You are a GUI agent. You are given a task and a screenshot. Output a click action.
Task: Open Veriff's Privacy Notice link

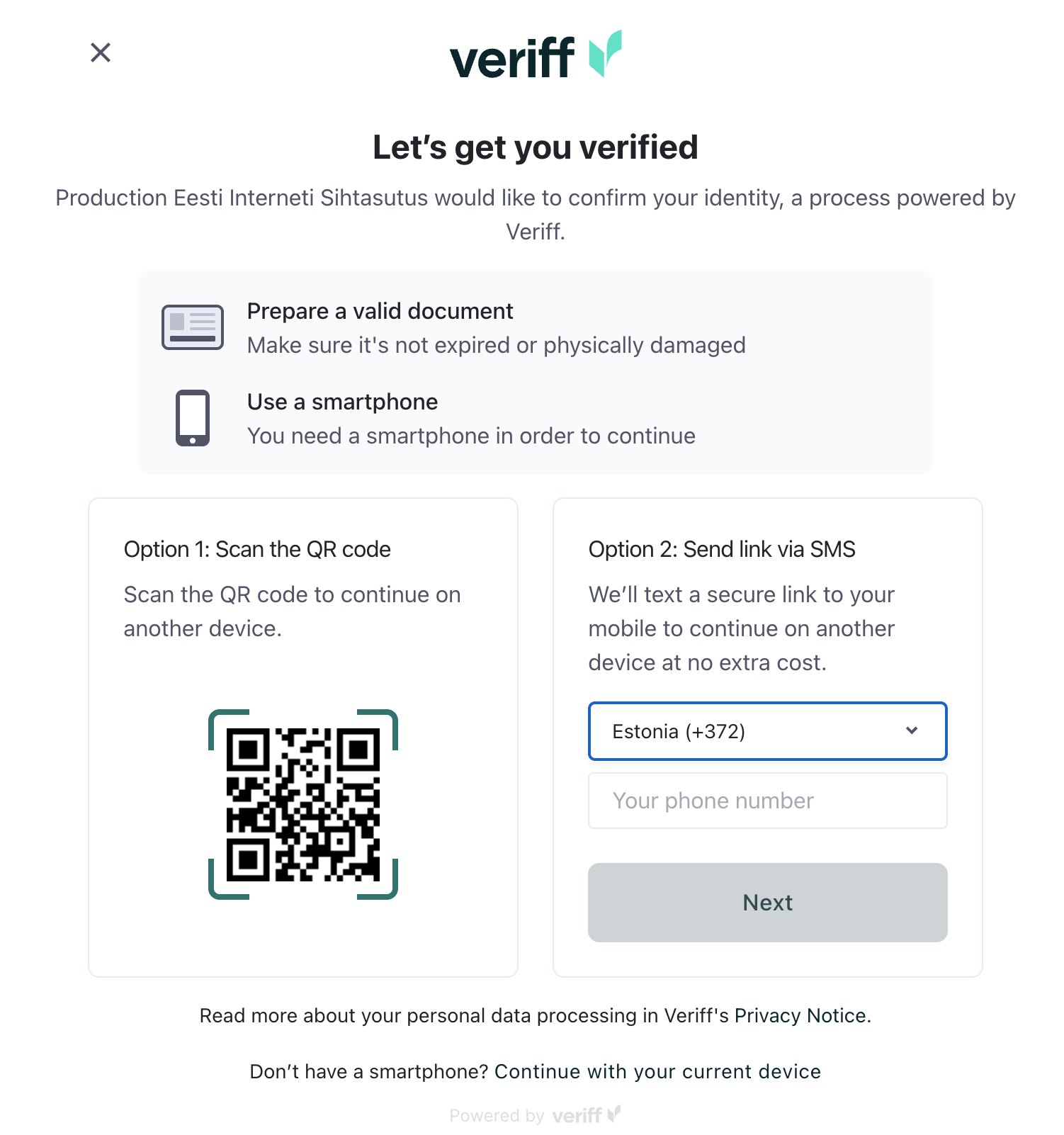click(x=800, y=1016)
